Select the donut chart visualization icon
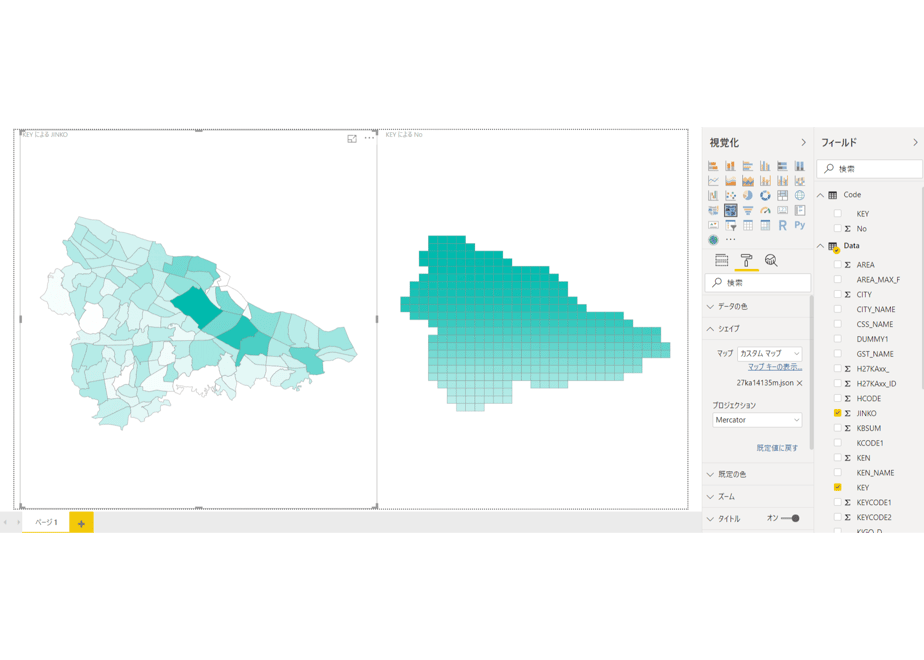Viewport: 924px width, 660px height. 765,196
